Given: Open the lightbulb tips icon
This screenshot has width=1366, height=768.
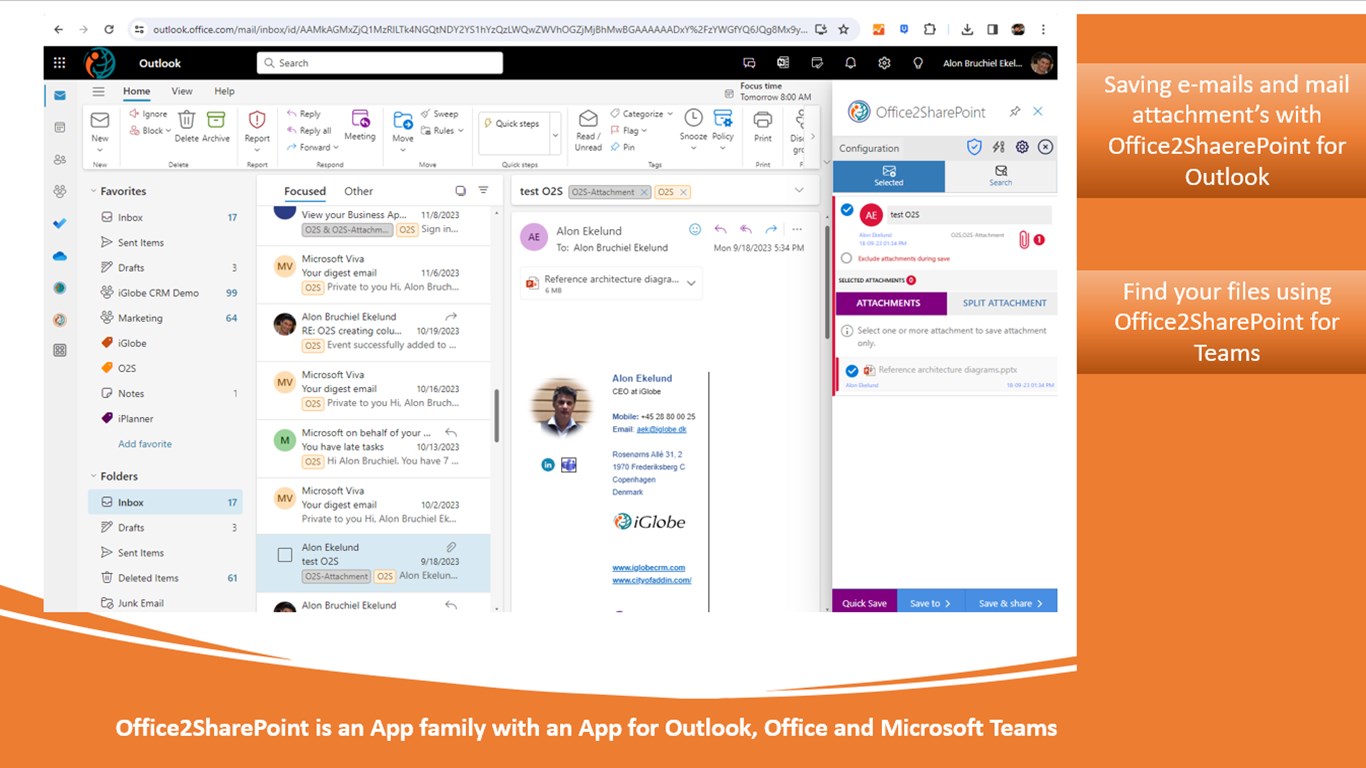Looking at the screenshot, I should coord(918,63).
